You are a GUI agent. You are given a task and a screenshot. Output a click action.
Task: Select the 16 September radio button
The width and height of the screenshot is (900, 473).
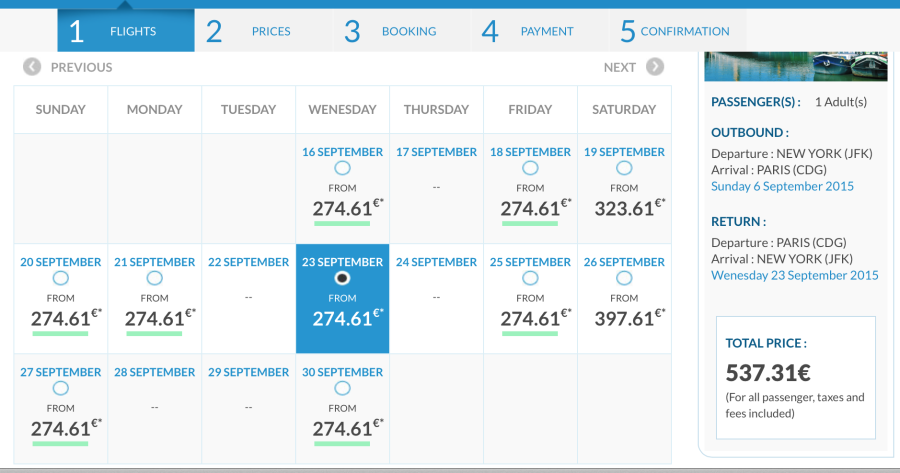coord(342,168)
